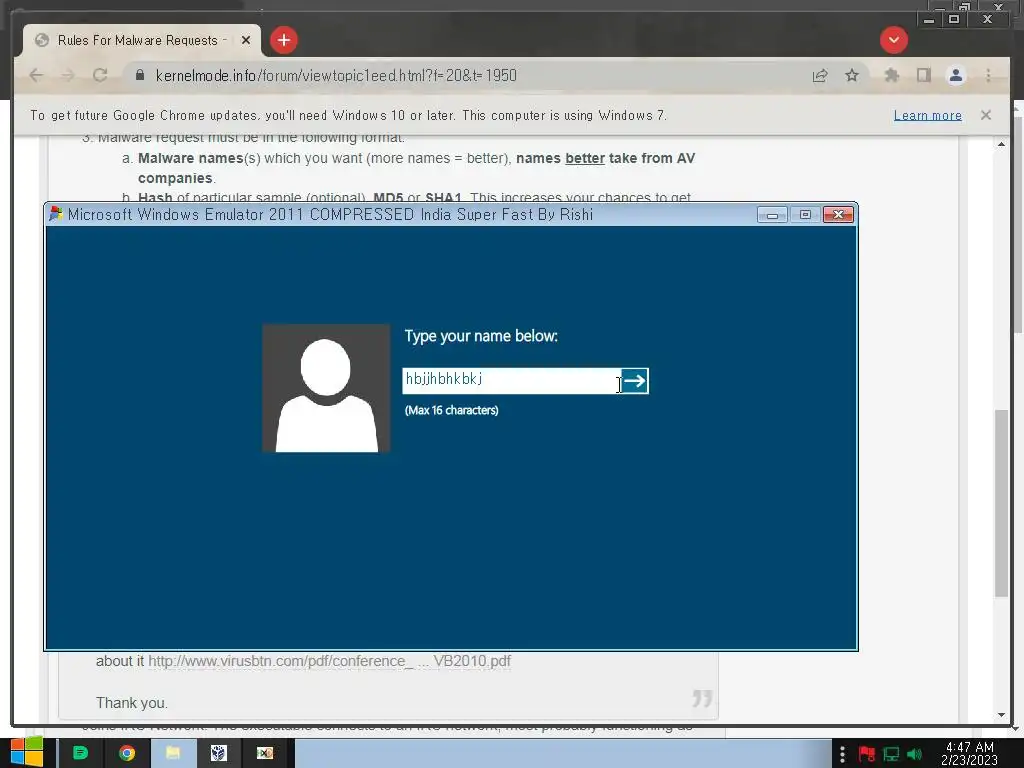Close the Windows Emulator 2011 window
The height and width of the screenshot is (768, 1024).
click(839, 215)
